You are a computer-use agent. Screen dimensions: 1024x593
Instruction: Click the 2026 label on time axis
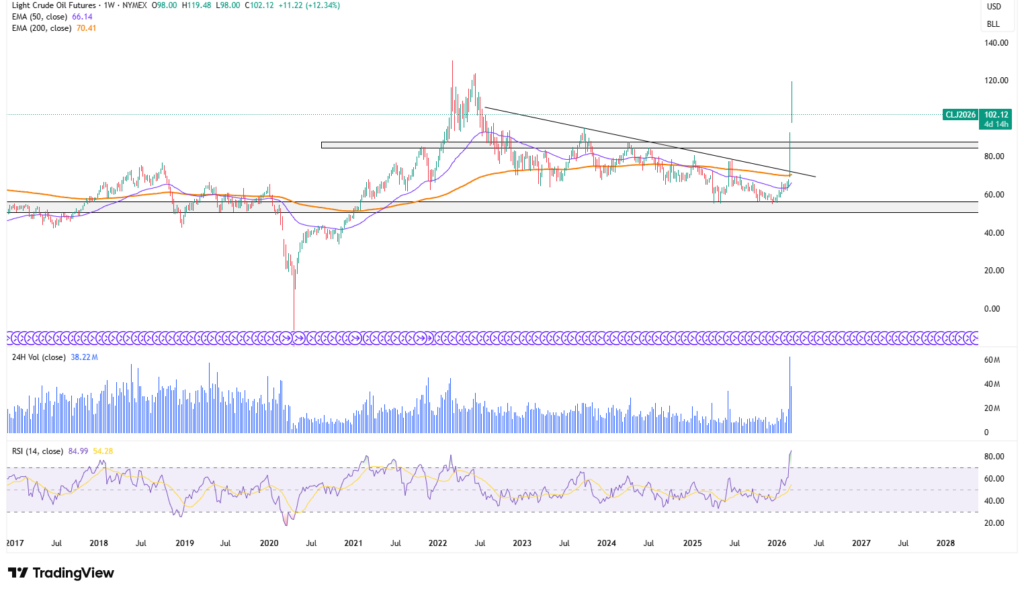(x=775, y=544)
